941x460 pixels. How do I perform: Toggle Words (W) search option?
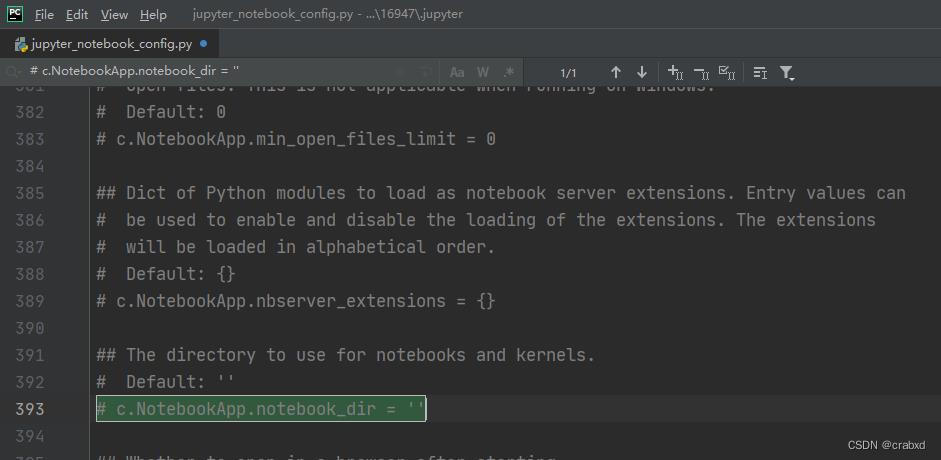[x=483, y=73]
